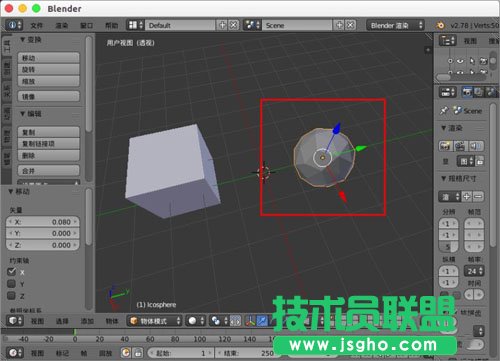Click the fullscreen icon beside display dropdown
Screen dimensions: 500x361
(x=480, y=161)
